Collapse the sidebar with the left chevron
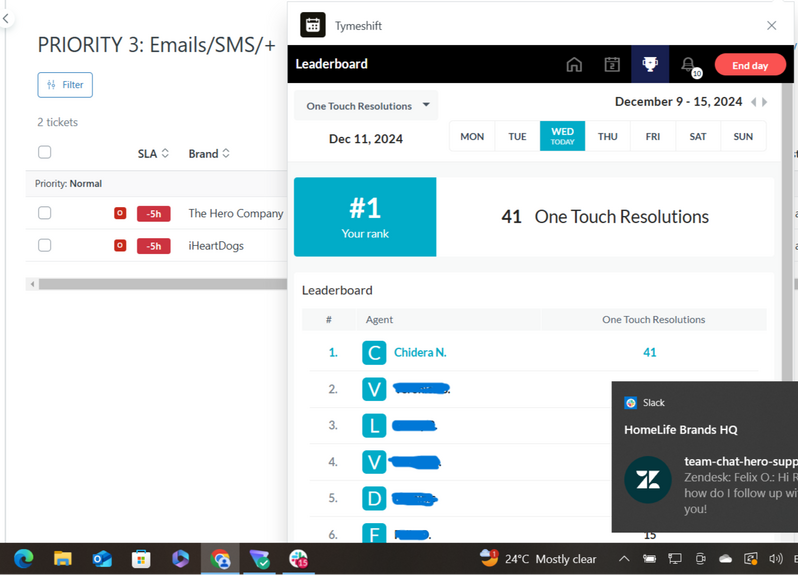The height and width of the screenshot is (575, 798). 6,19
